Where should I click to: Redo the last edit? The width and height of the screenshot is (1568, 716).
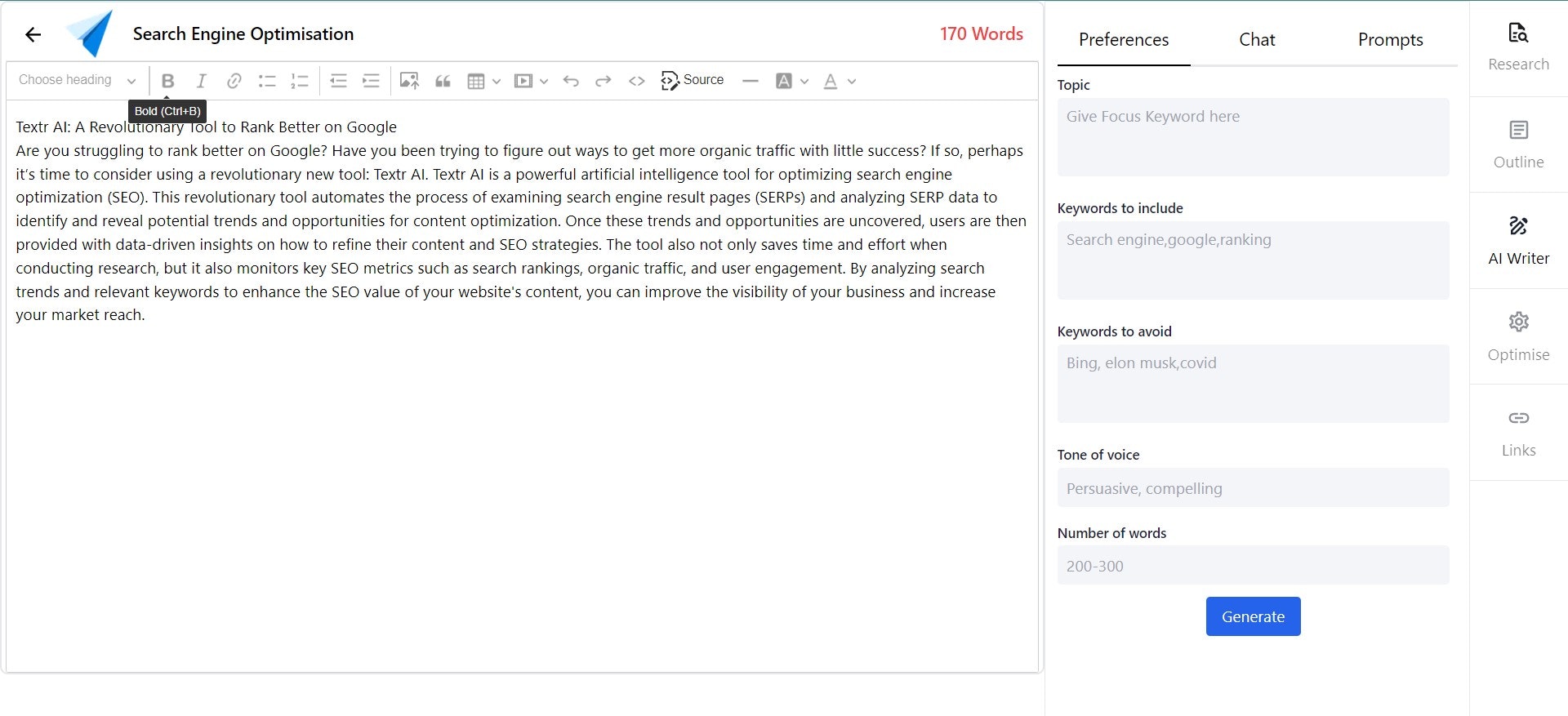pos(604,81)
